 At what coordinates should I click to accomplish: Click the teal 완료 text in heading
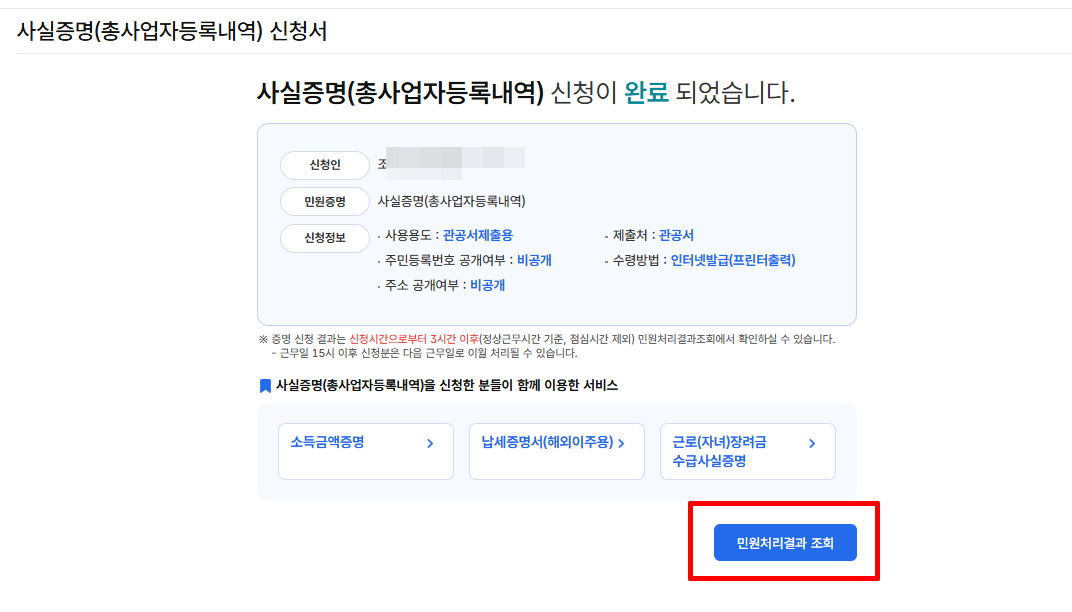click(646, 93)
